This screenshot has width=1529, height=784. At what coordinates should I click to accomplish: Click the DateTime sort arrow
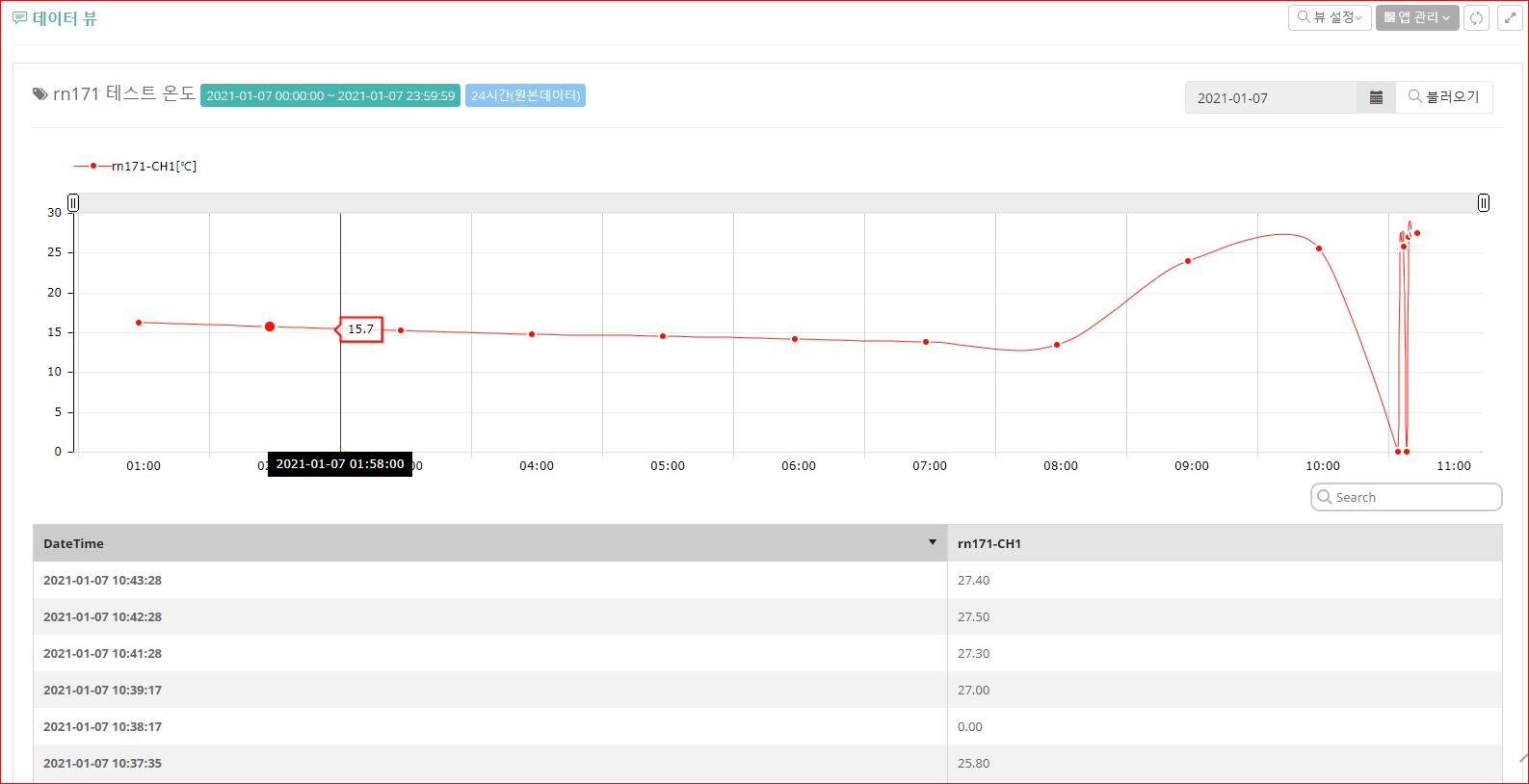tap(933, 542)
